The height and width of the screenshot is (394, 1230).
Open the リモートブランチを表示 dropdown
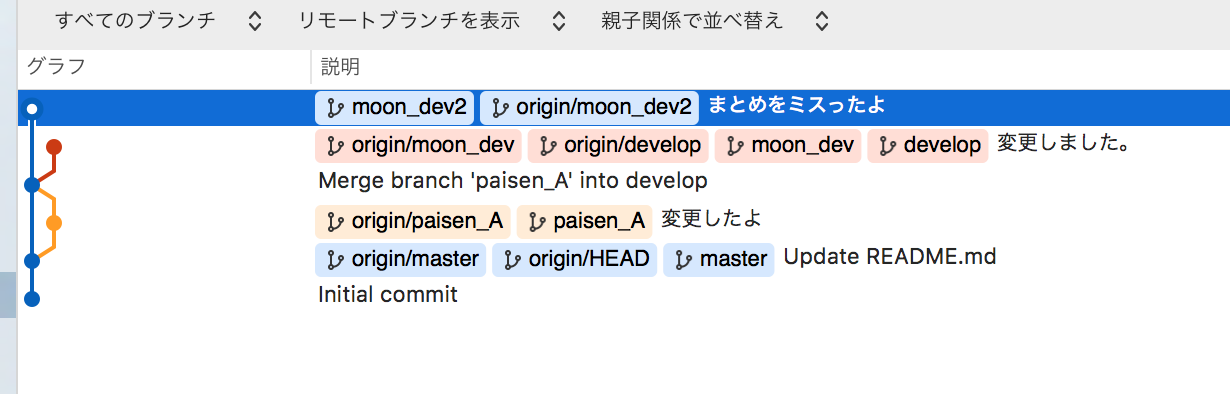[x=433, y=21]
